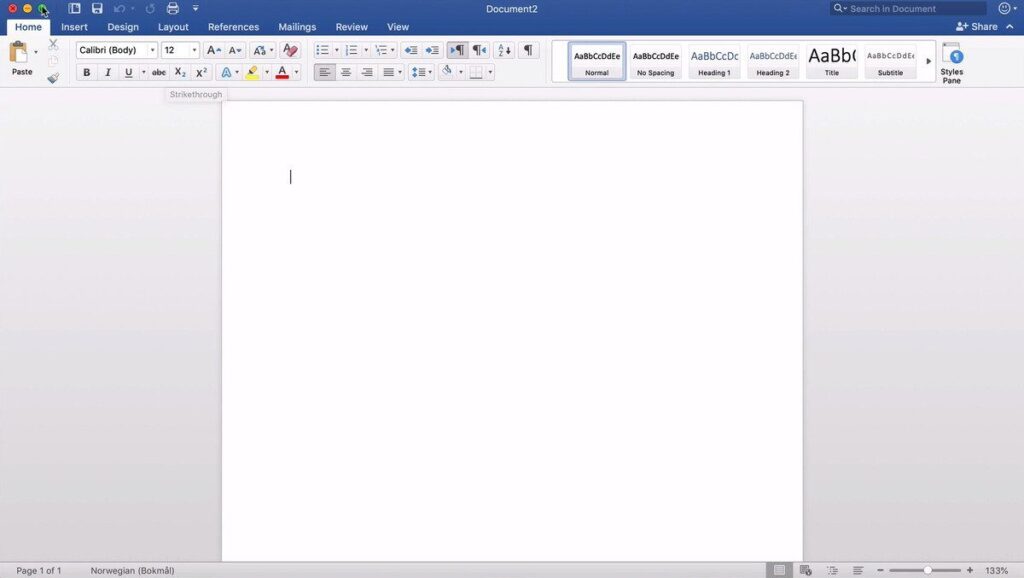Apply strikethrough formatting
This screenshot has width=1024, height=578.
tap(158, 72)
